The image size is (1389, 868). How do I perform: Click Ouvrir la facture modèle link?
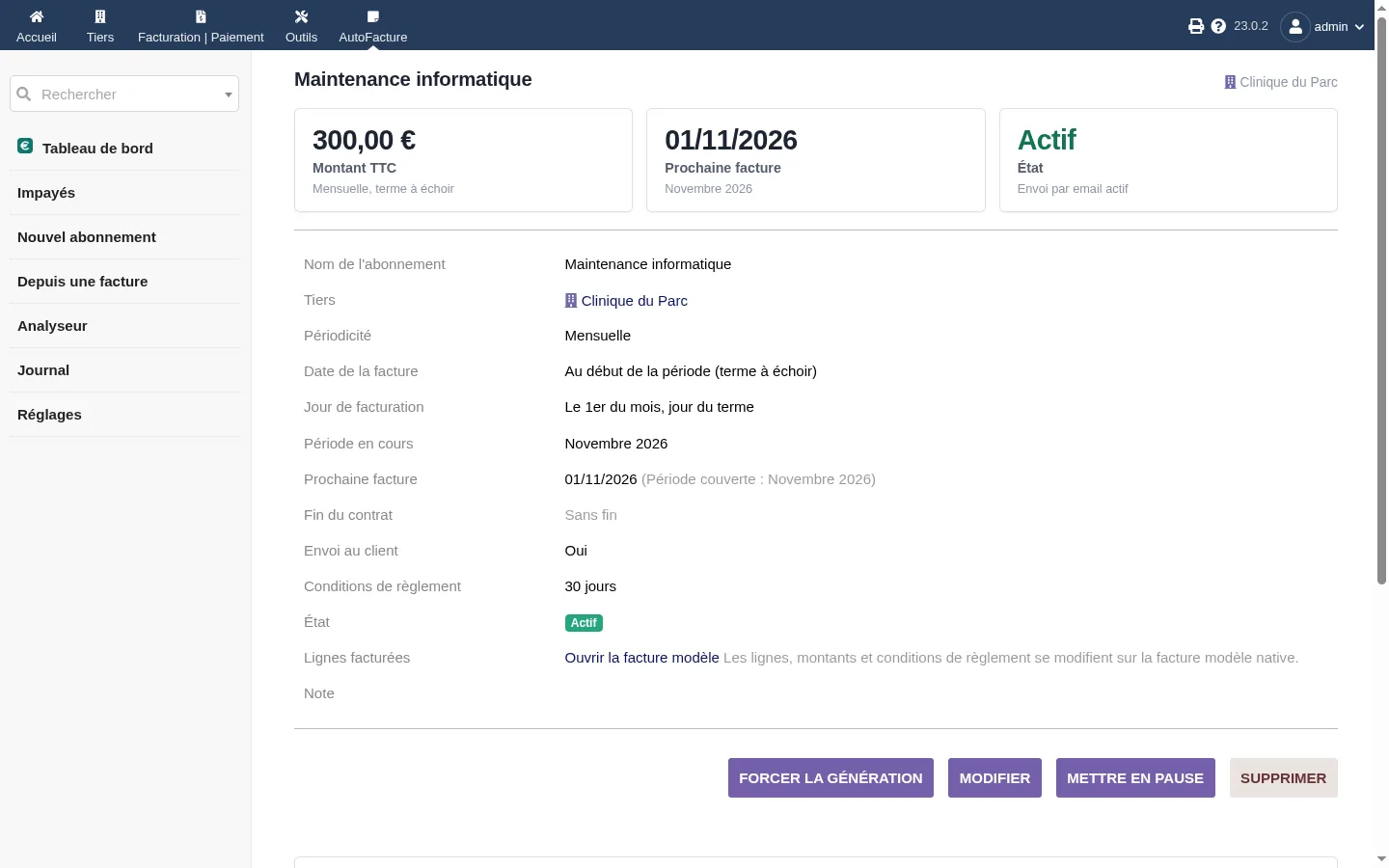point(641,658)
